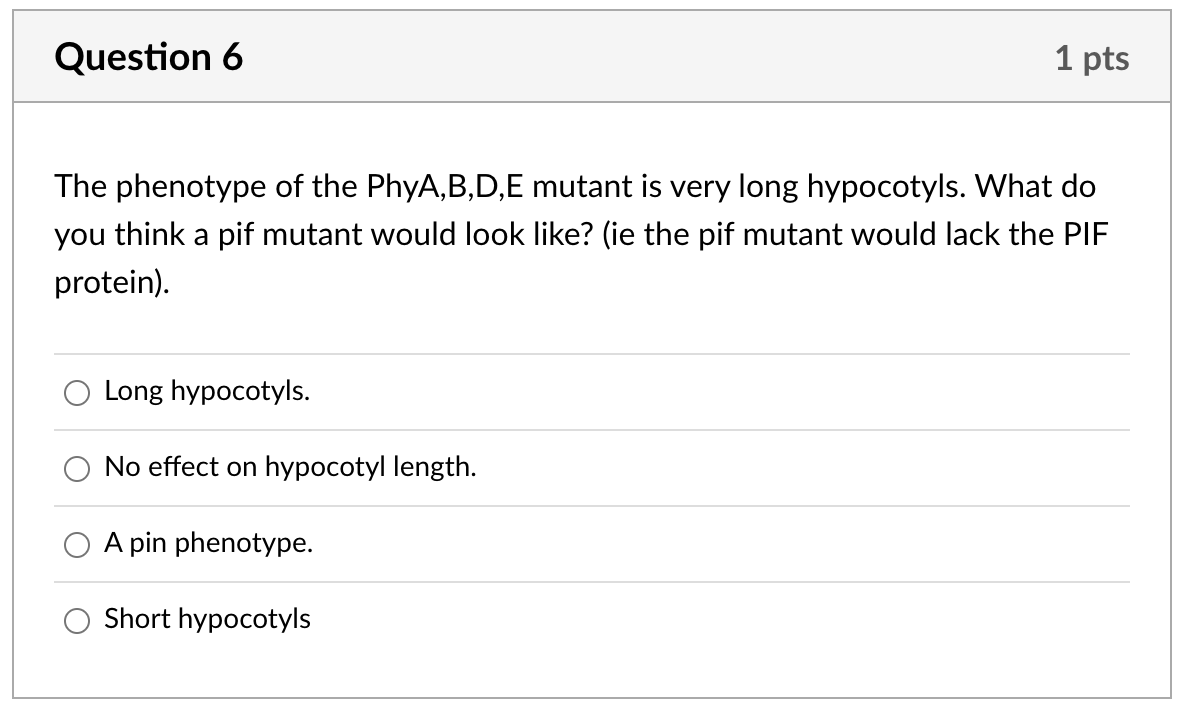This screenshot has width=1180, height=710.
Task: Click the "Short hypocotyls" answer label
Action: pos(207,619)
